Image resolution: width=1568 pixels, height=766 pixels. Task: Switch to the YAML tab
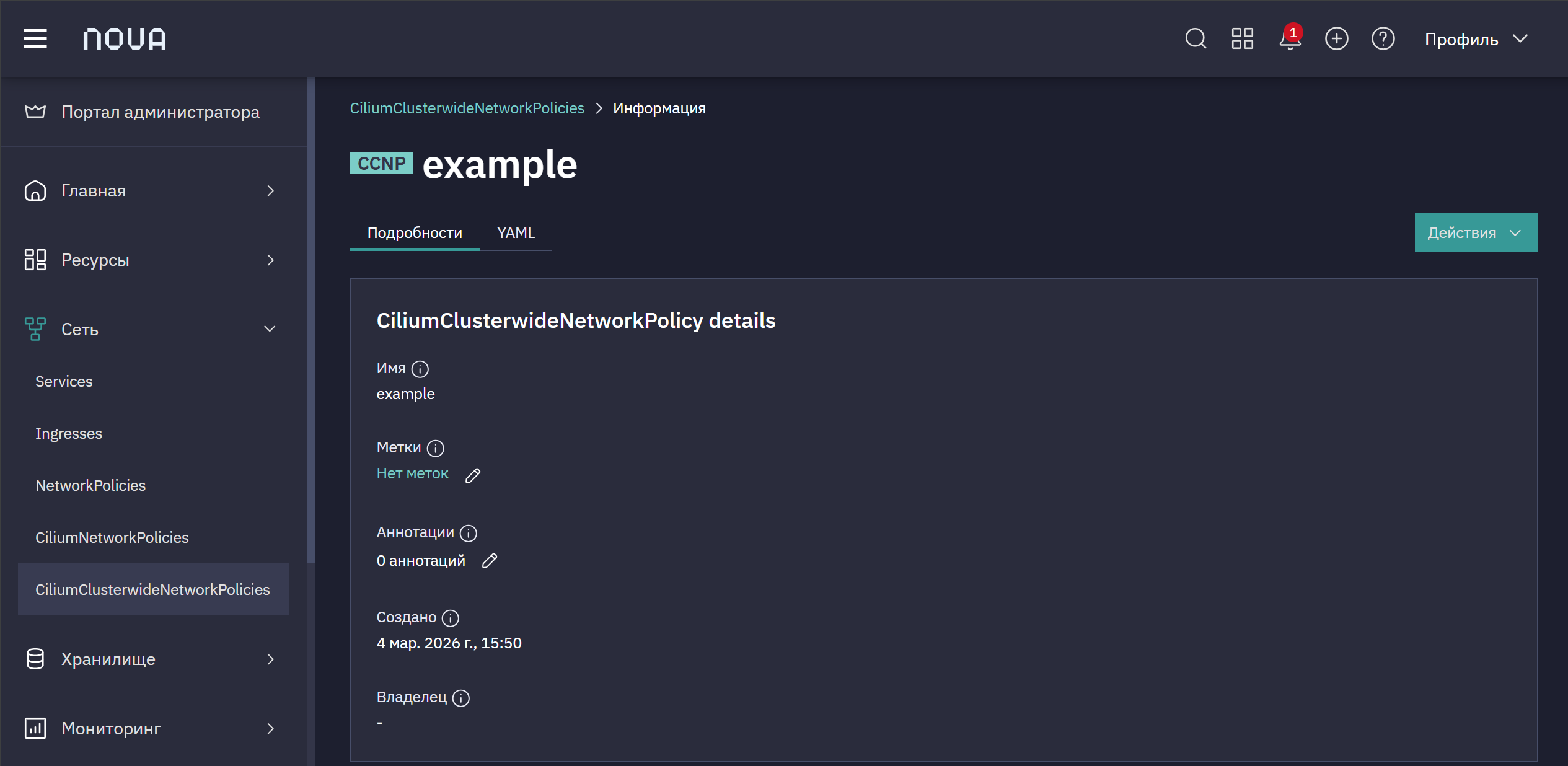point(516,233)
